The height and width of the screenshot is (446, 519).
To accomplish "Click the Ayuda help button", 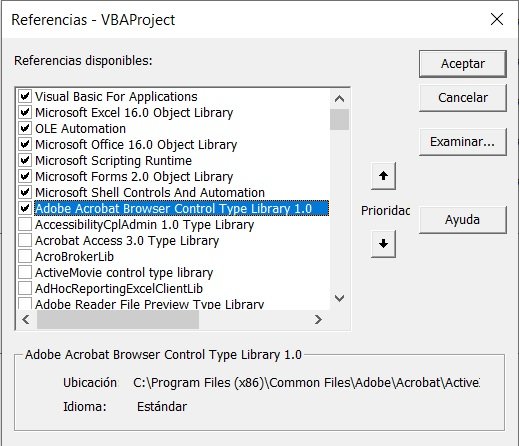I will pyautogui.click(x=463, y=220).
